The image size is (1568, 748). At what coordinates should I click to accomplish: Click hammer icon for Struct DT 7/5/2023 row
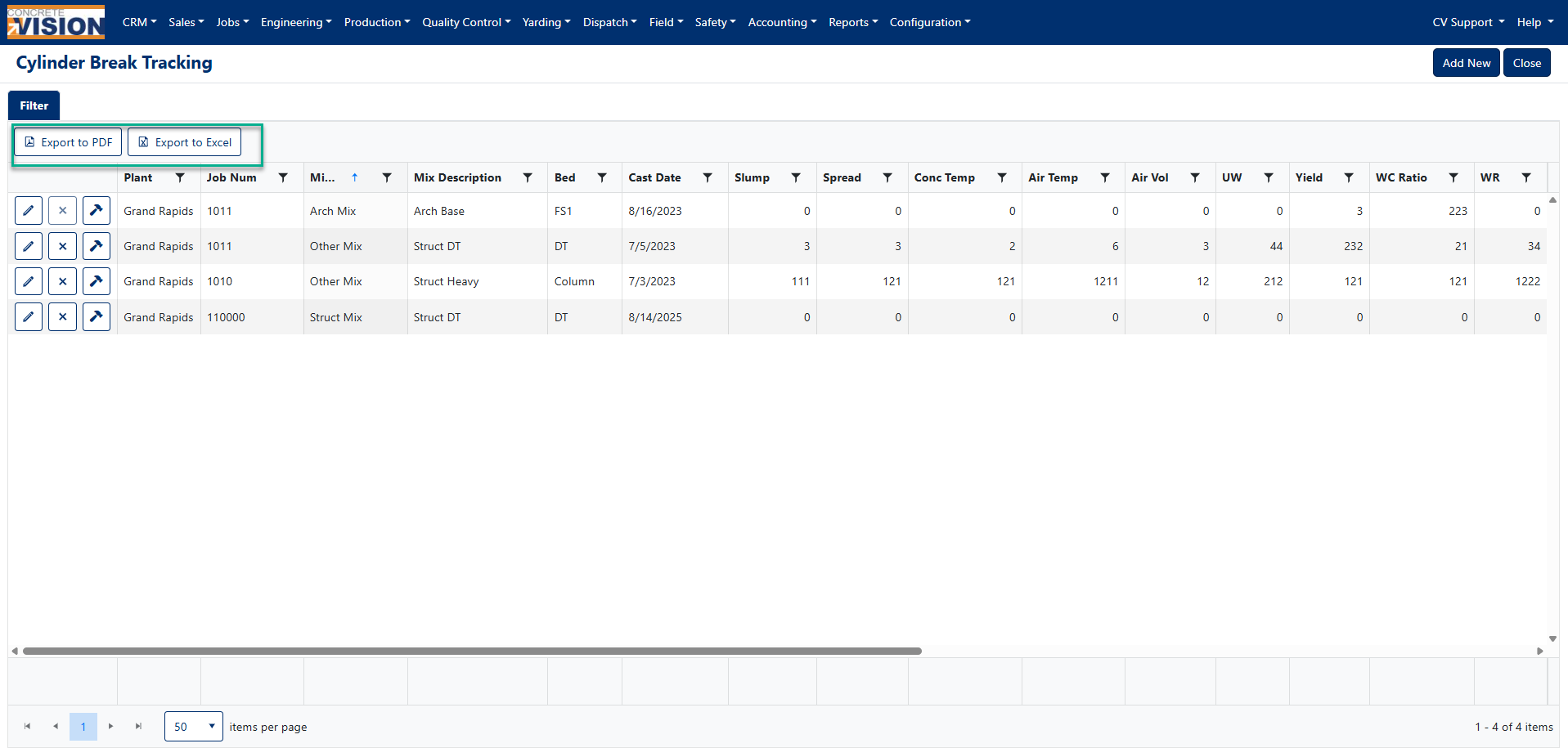[x=97, y=246]
